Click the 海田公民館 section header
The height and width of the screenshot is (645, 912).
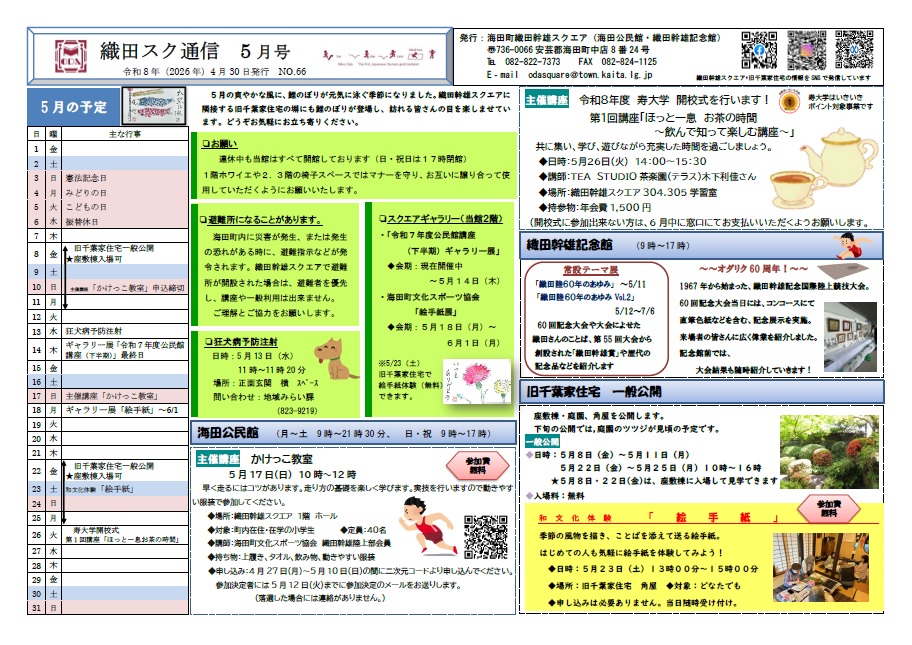point(353,433)
